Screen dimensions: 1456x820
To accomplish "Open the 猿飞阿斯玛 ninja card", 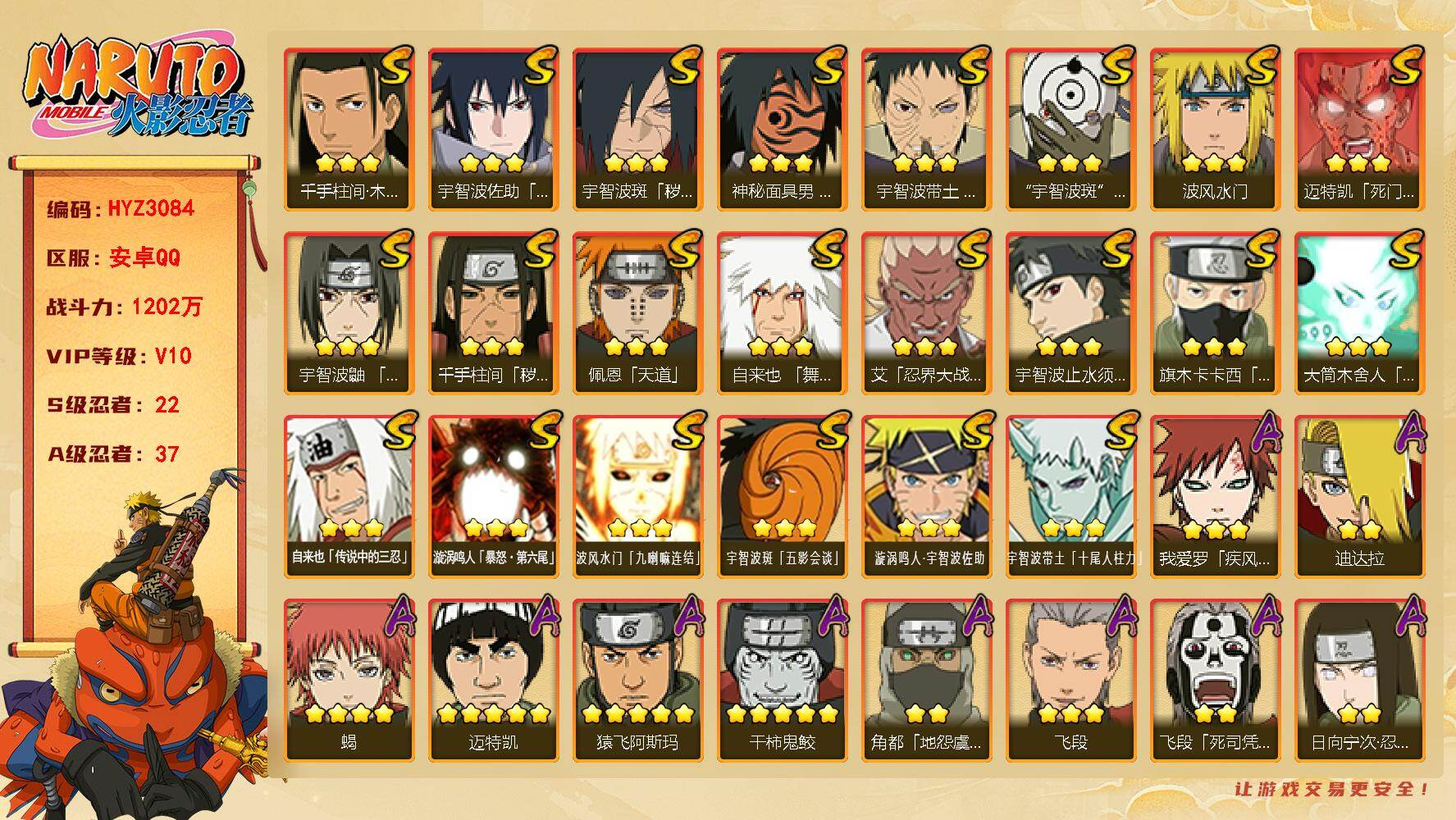I will pyautogui.click(x=637, y=680).
